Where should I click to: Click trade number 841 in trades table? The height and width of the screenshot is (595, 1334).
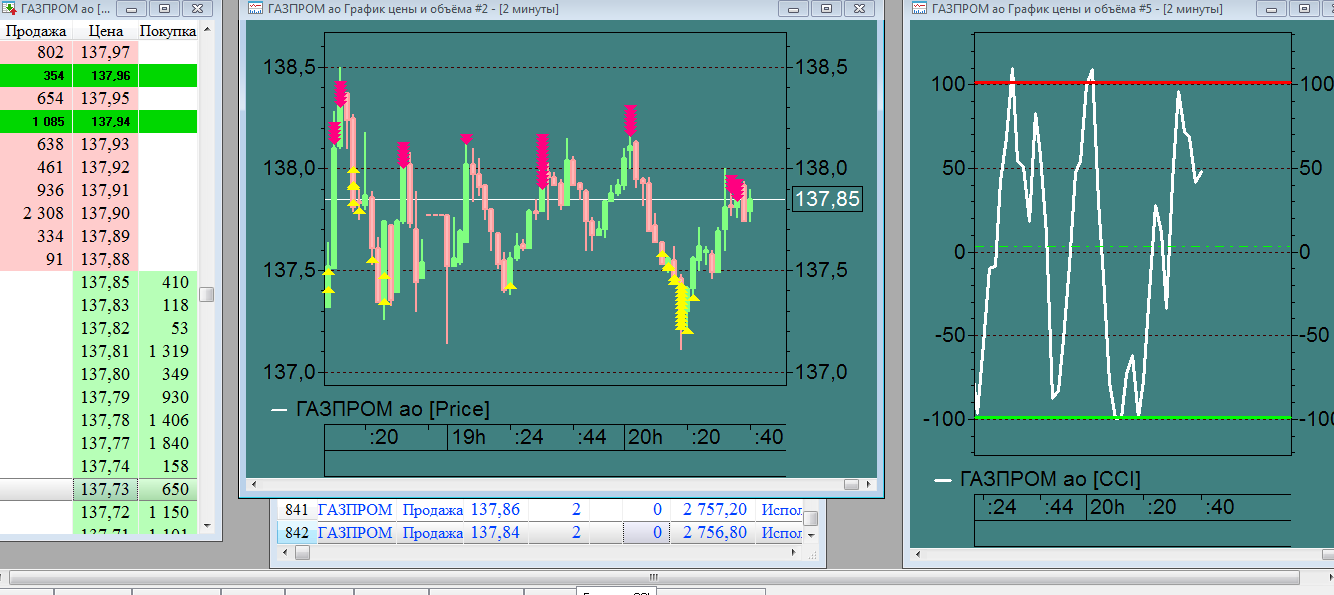295,510
